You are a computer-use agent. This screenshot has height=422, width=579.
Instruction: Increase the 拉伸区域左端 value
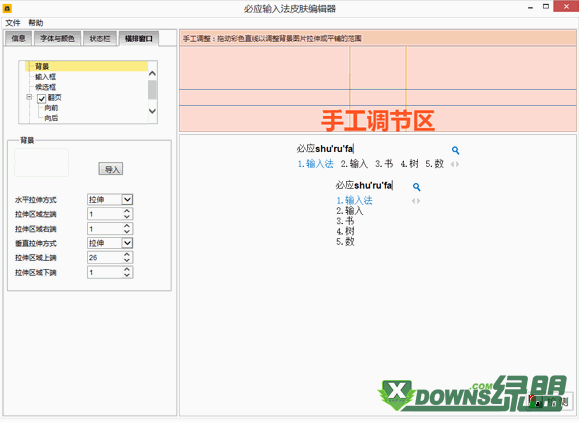pos(127,211)
